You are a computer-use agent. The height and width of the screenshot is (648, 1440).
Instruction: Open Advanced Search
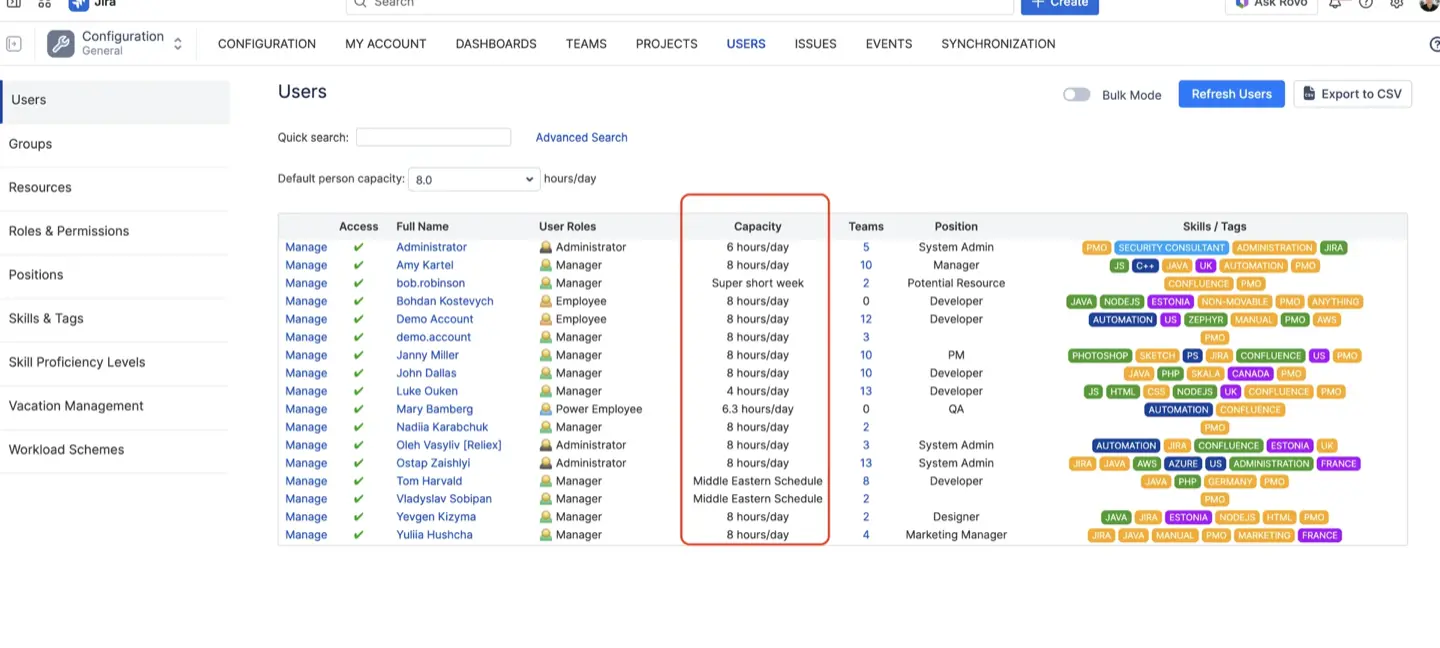coord(581,137)
